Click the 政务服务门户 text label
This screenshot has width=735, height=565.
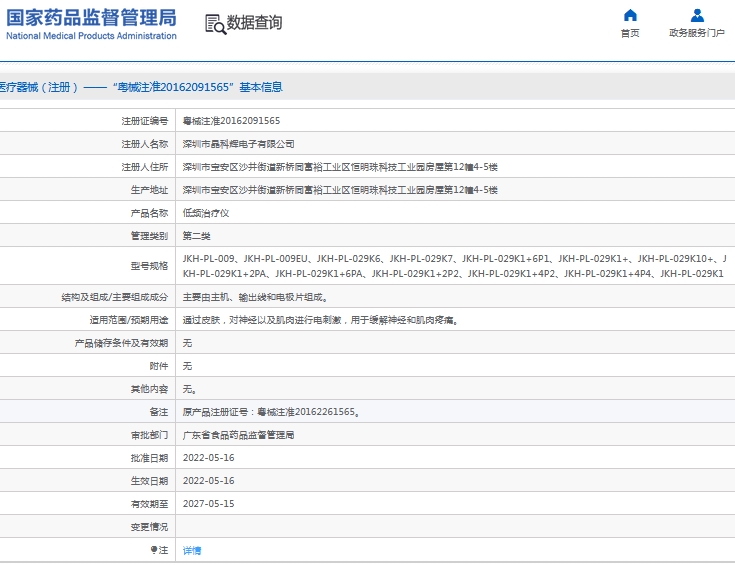coord(697,33)
